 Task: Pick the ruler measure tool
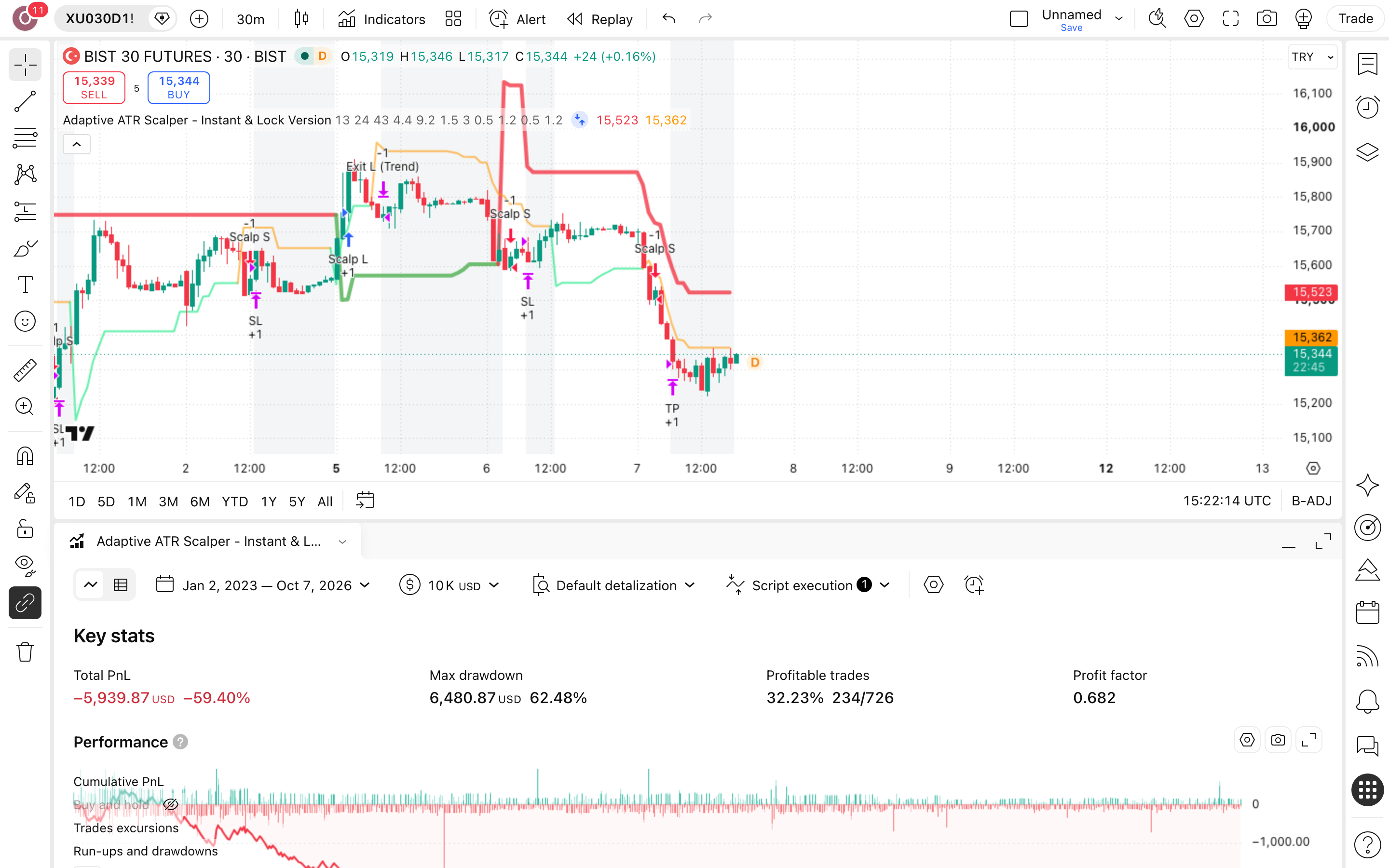(x=25, y=370)
